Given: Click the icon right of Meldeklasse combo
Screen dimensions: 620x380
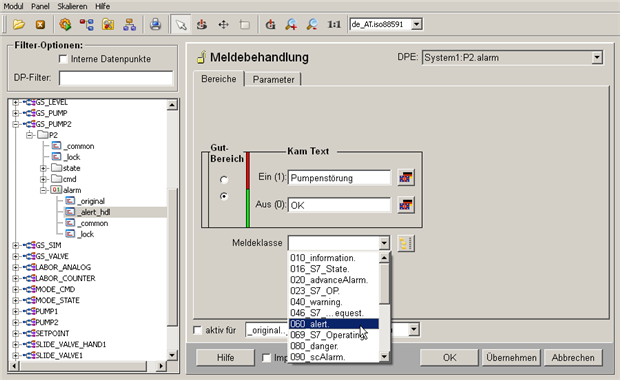Looking at the screenshot, I should point(406,243).
